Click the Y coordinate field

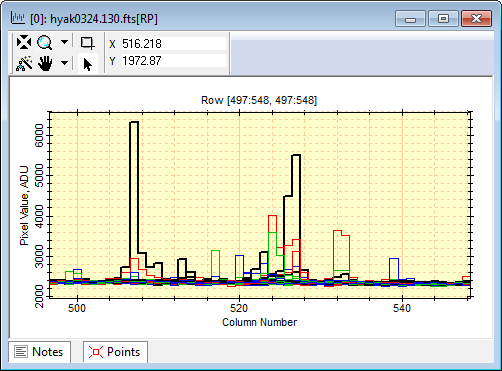(173, 61)
